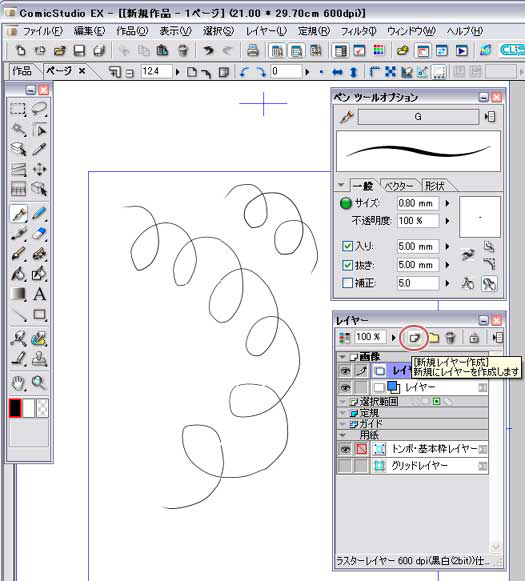Select the white color swatch
The height and width of the screenshot is (581, 525).
(x=29, y=408)
